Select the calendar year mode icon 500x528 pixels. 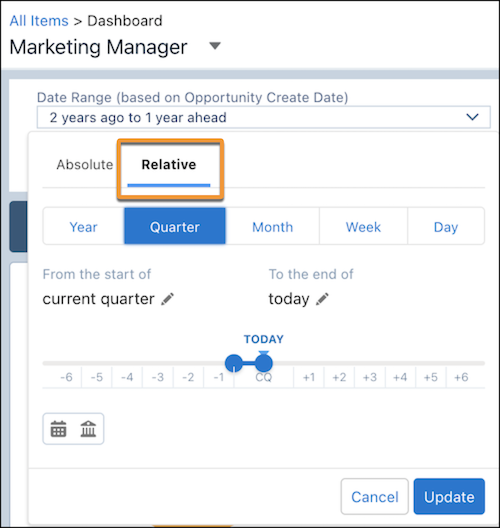[58, 429]
